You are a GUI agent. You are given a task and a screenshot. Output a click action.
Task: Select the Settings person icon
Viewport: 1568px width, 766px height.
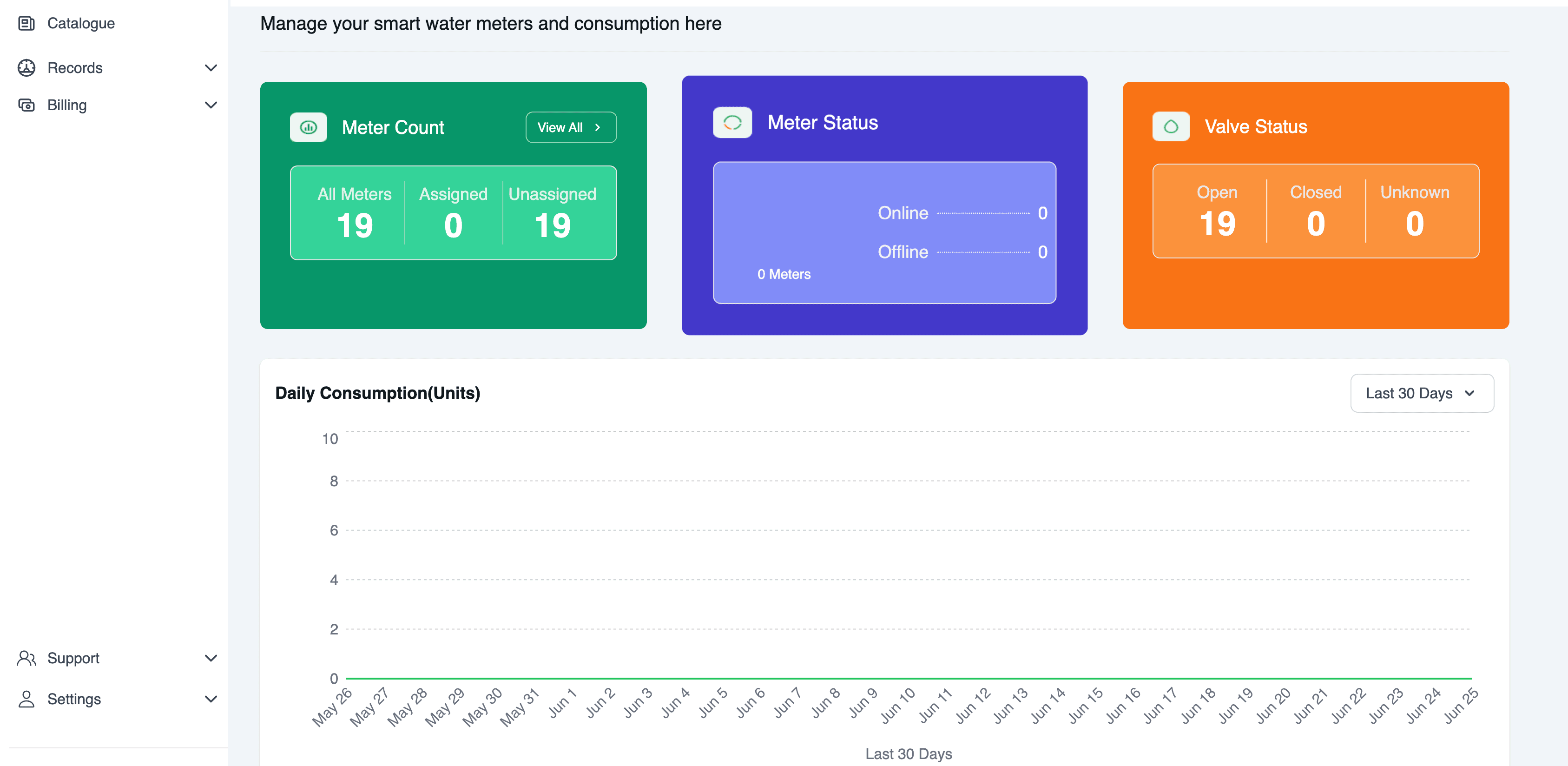click(x=26, y=699)
